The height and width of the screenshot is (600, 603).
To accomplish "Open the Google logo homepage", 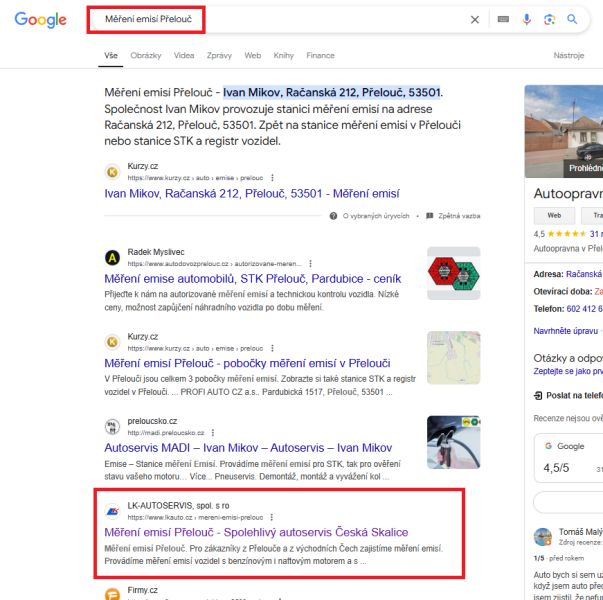I will point(40,20).
